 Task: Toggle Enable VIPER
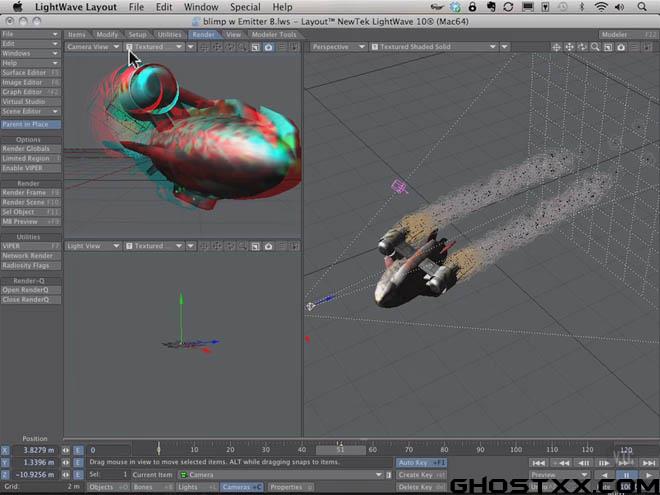31,168
